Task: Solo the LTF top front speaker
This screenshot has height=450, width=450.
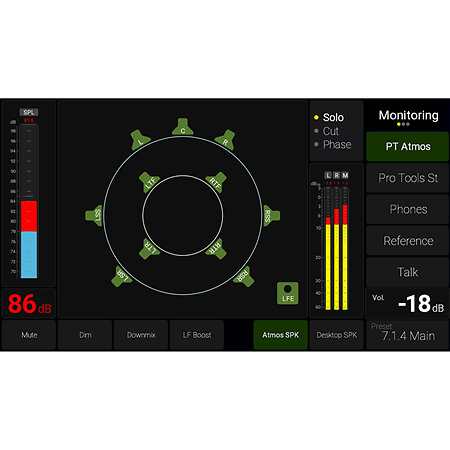Action: 150,183
